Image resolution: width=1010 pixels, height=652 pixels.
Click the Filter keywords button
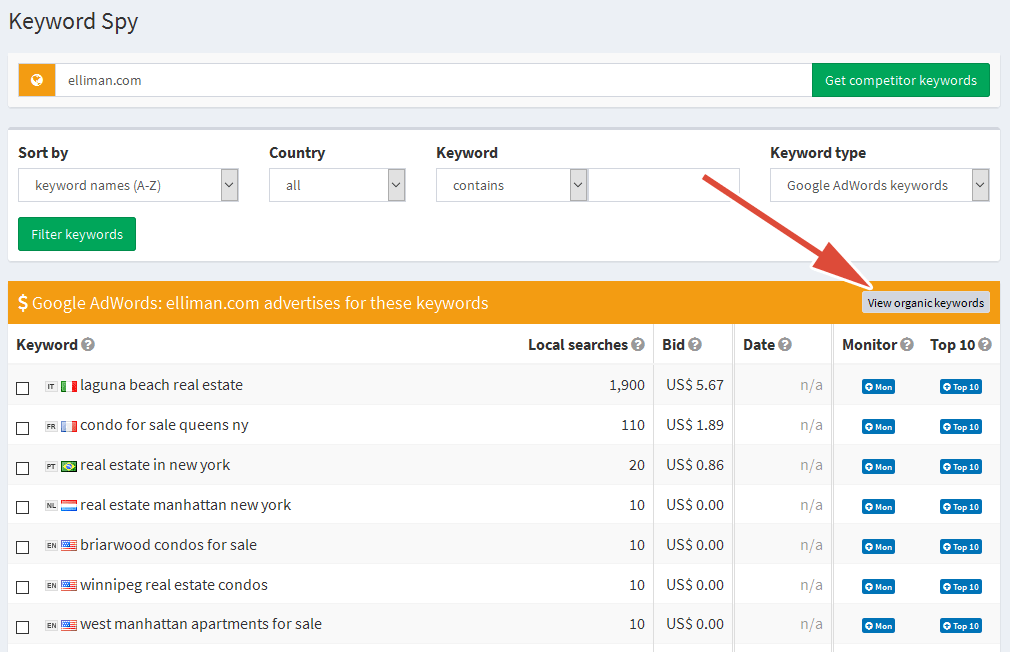(76, 233)
